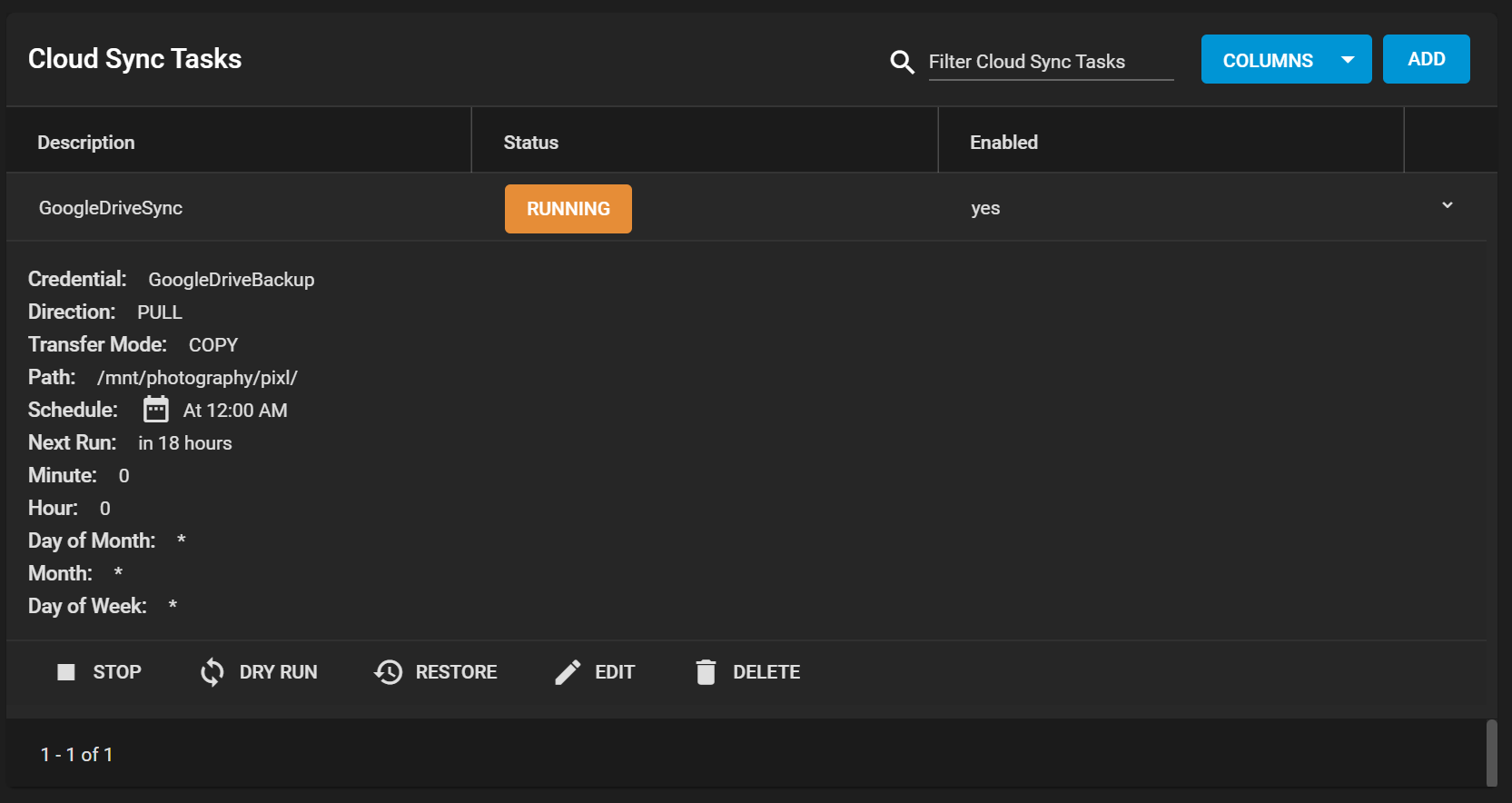Collapse the GoogleDriveSync row using the chevron
This screenshot has height=803, width=1512.
point(1447,205)
